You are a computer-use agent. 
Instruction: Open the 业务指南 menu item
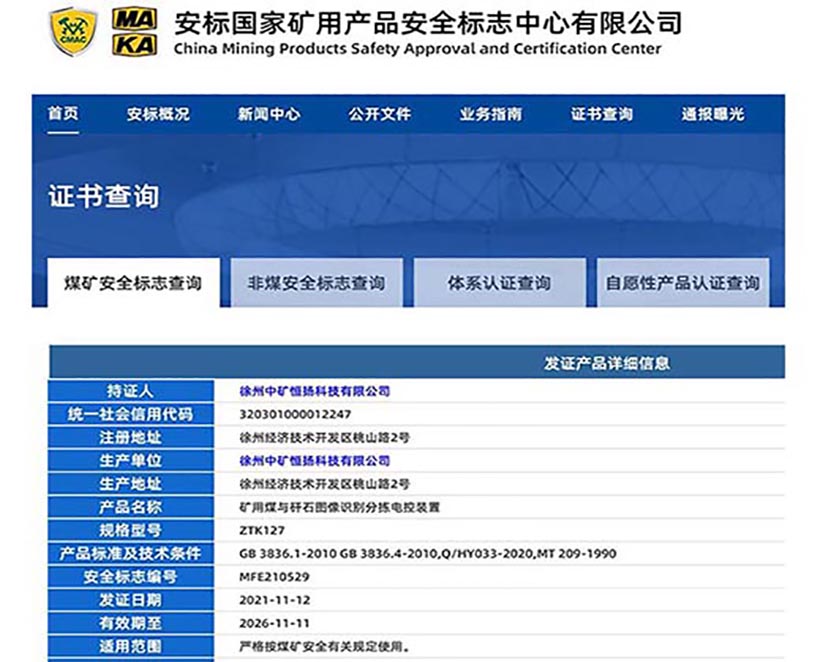coord(490,114)
